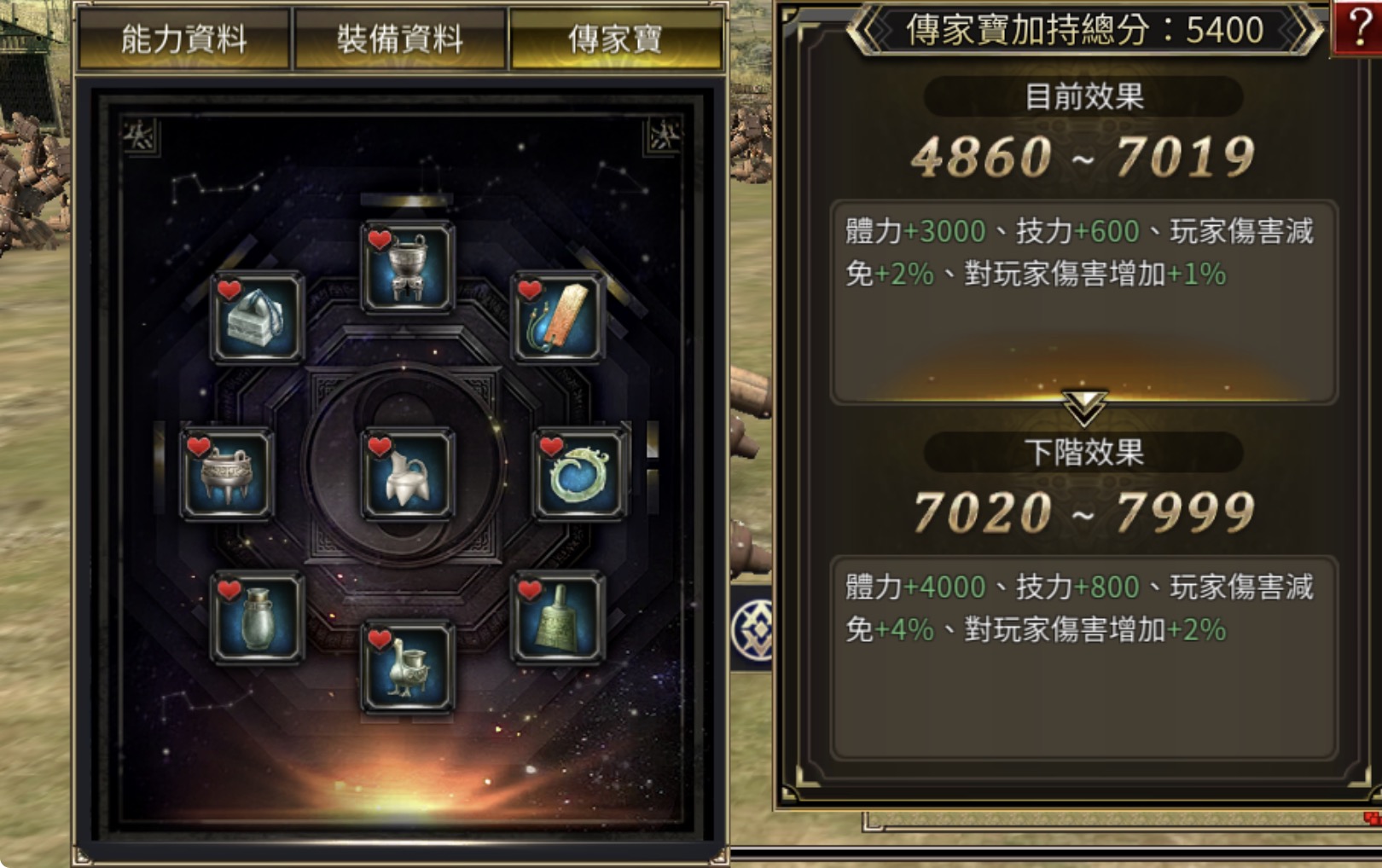
Task: Select the bird-shaped bronze vessel heirloom
Action: [x=407, y=668]
